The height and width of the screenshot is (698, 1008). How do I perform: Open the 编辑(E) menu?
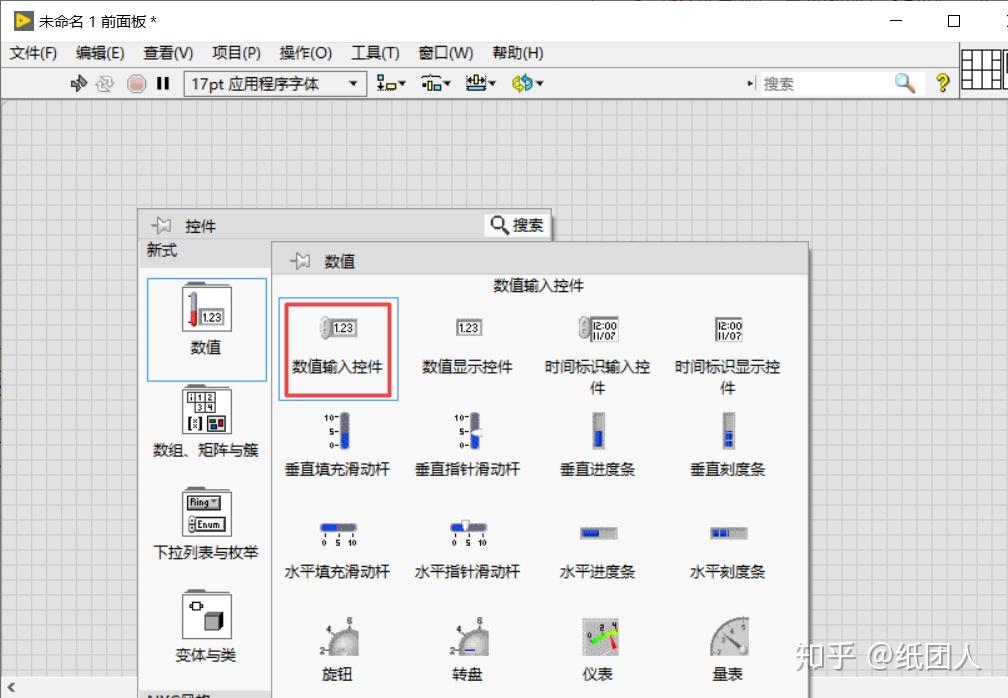(100, 53)
